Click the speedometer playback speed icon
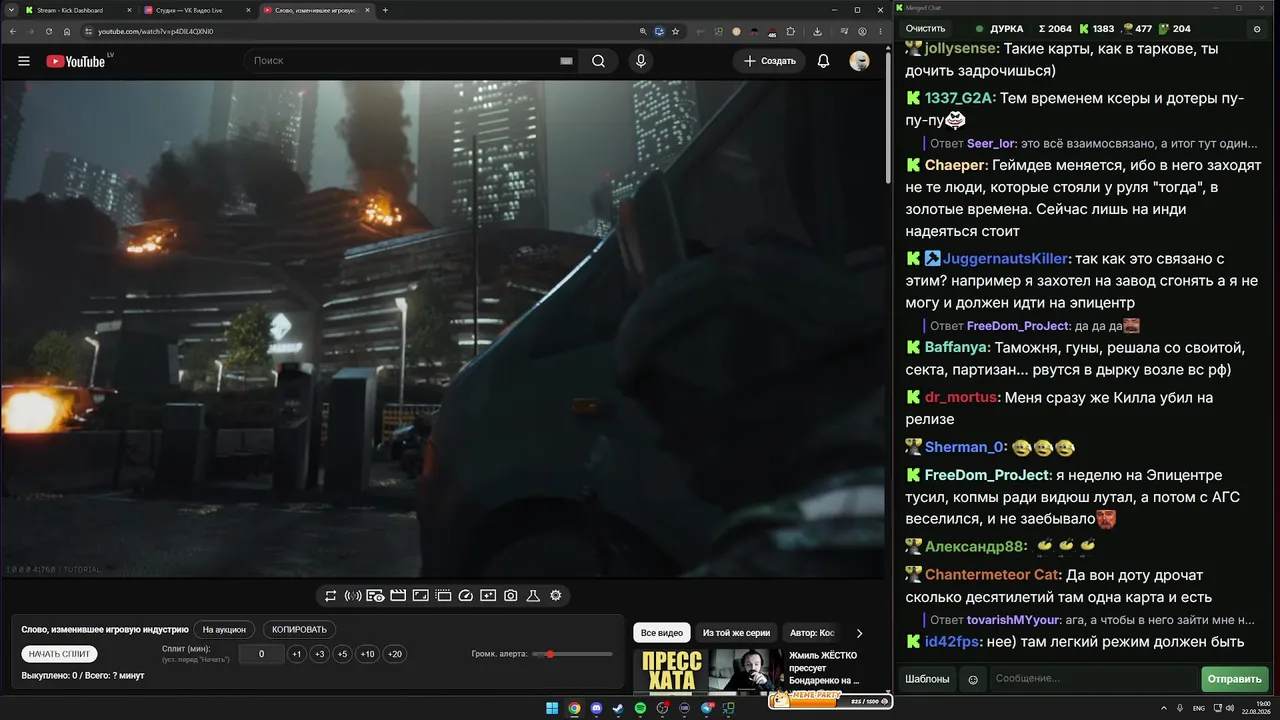The image size is (1280, 720). pos(465,596)
